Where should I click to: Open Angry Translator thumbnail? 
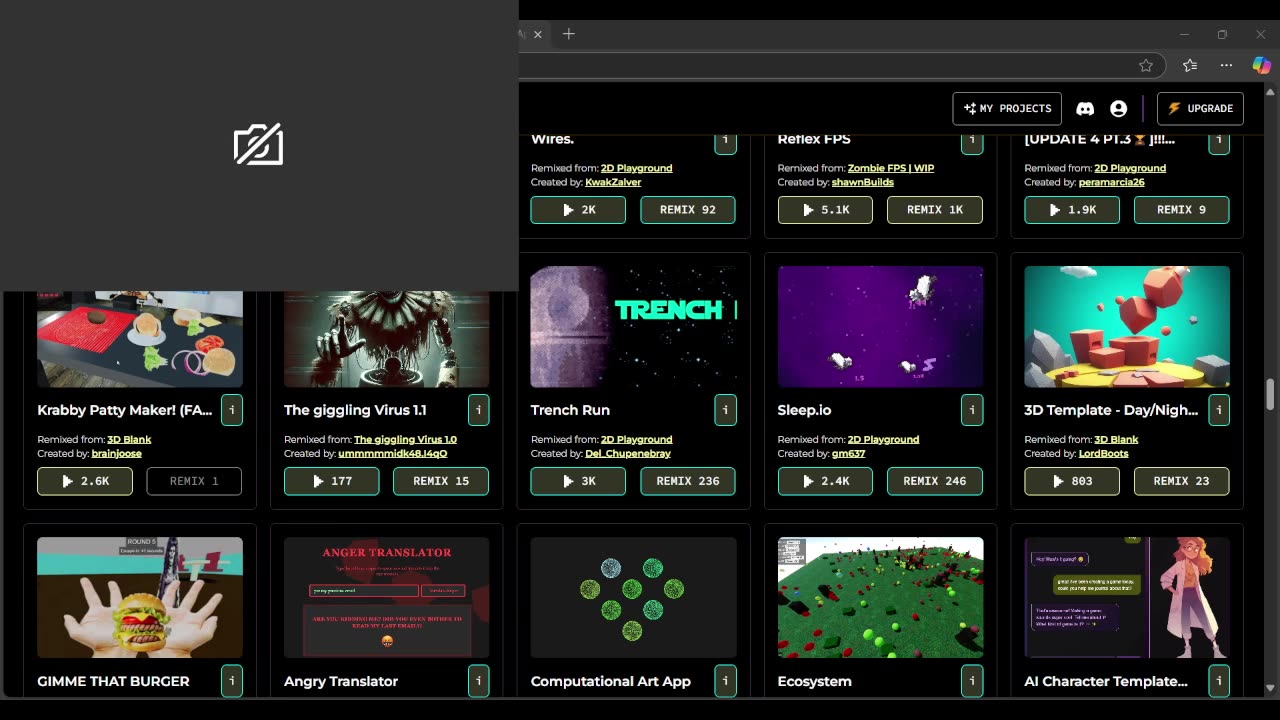click(x=387, y=597)
